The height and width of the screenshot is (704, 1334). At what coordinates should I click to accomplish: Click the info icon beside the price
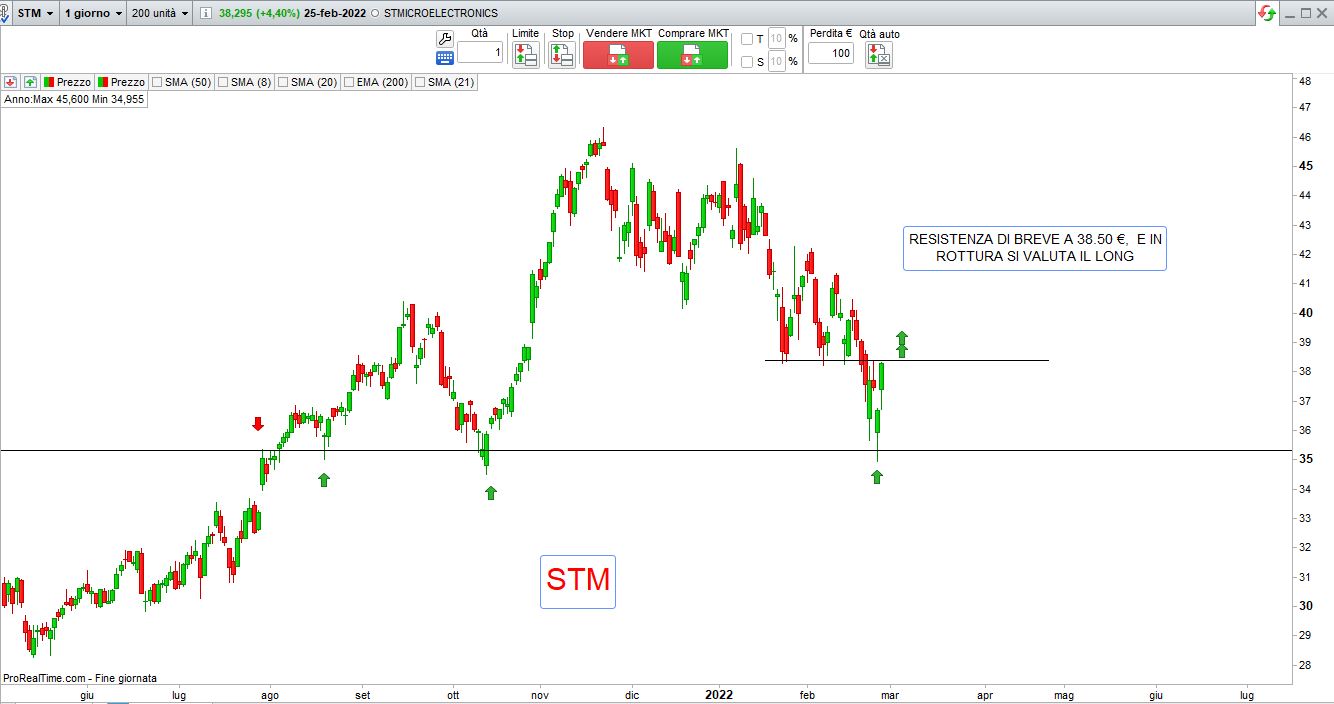[x=205, y=14]
